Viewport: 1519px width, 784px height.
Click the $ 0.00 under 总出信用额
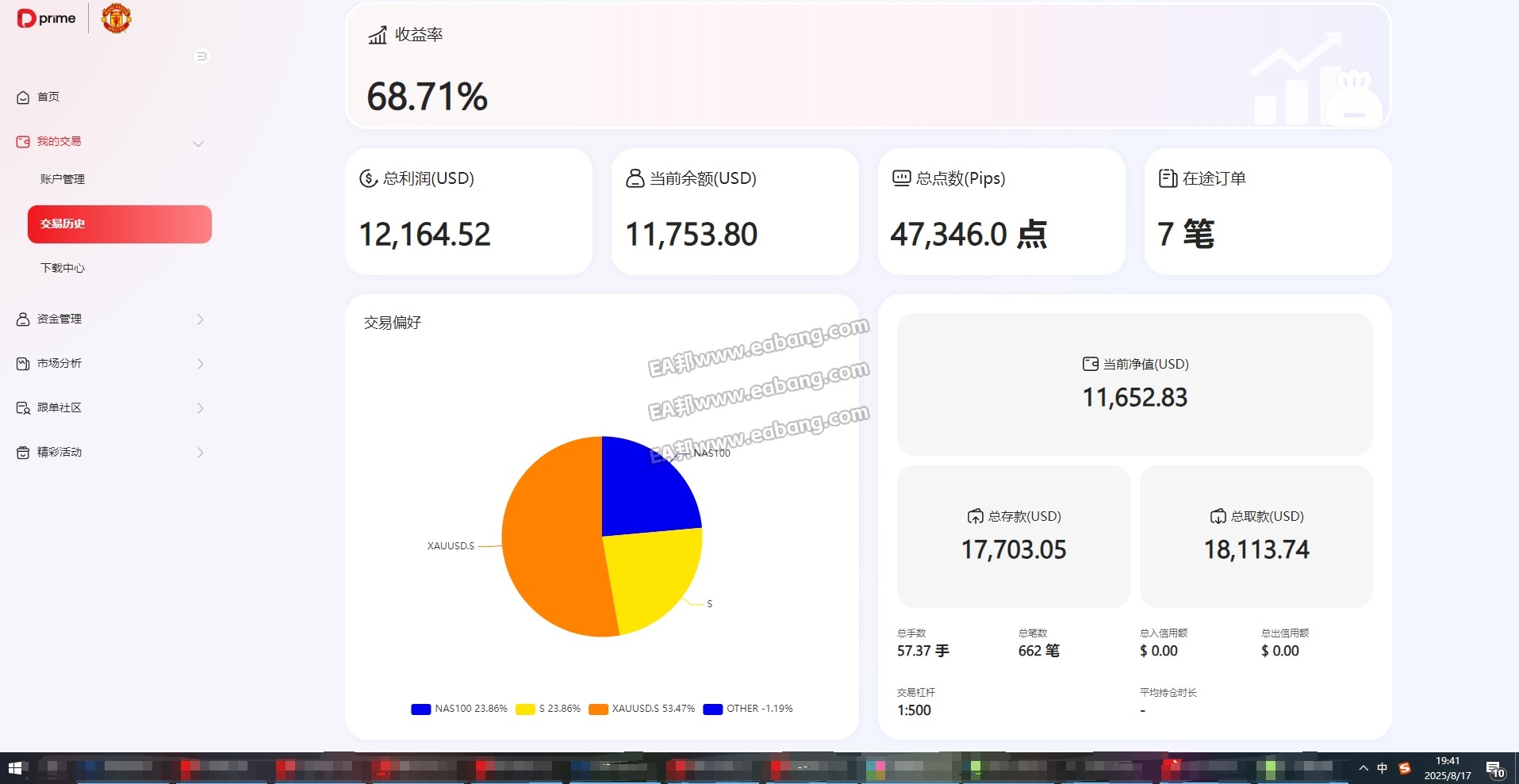pyautogui.click(x=1280, y=651)
